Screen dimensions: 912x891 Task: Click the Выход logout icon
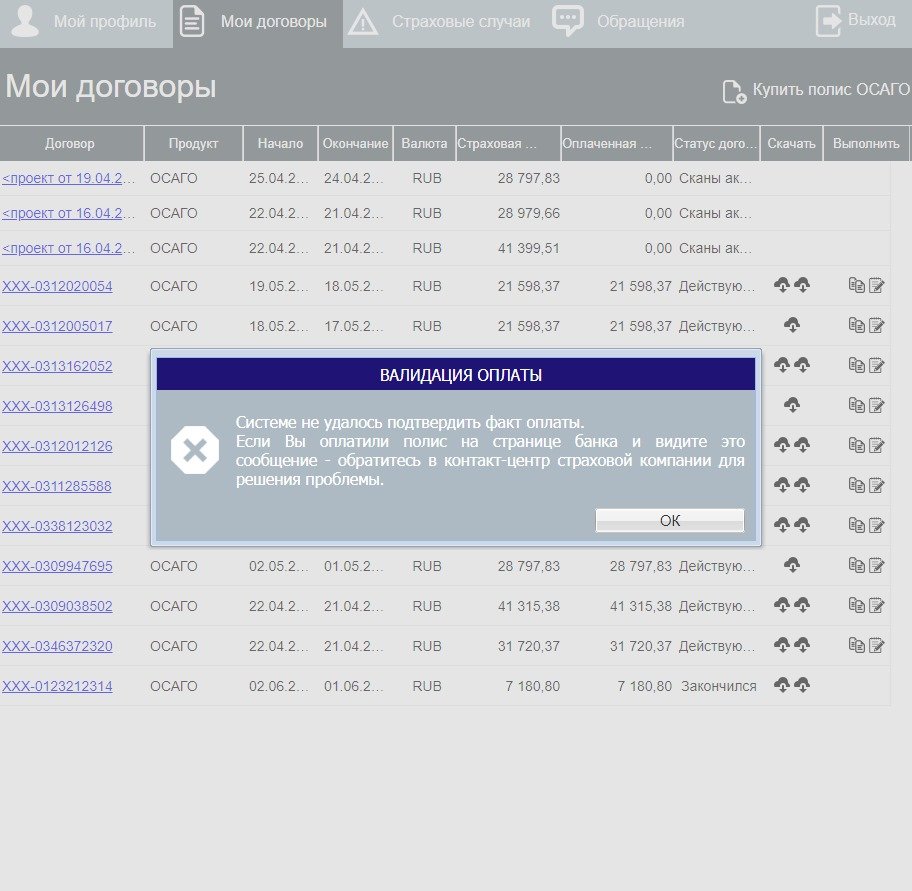(x=829, y=22)
